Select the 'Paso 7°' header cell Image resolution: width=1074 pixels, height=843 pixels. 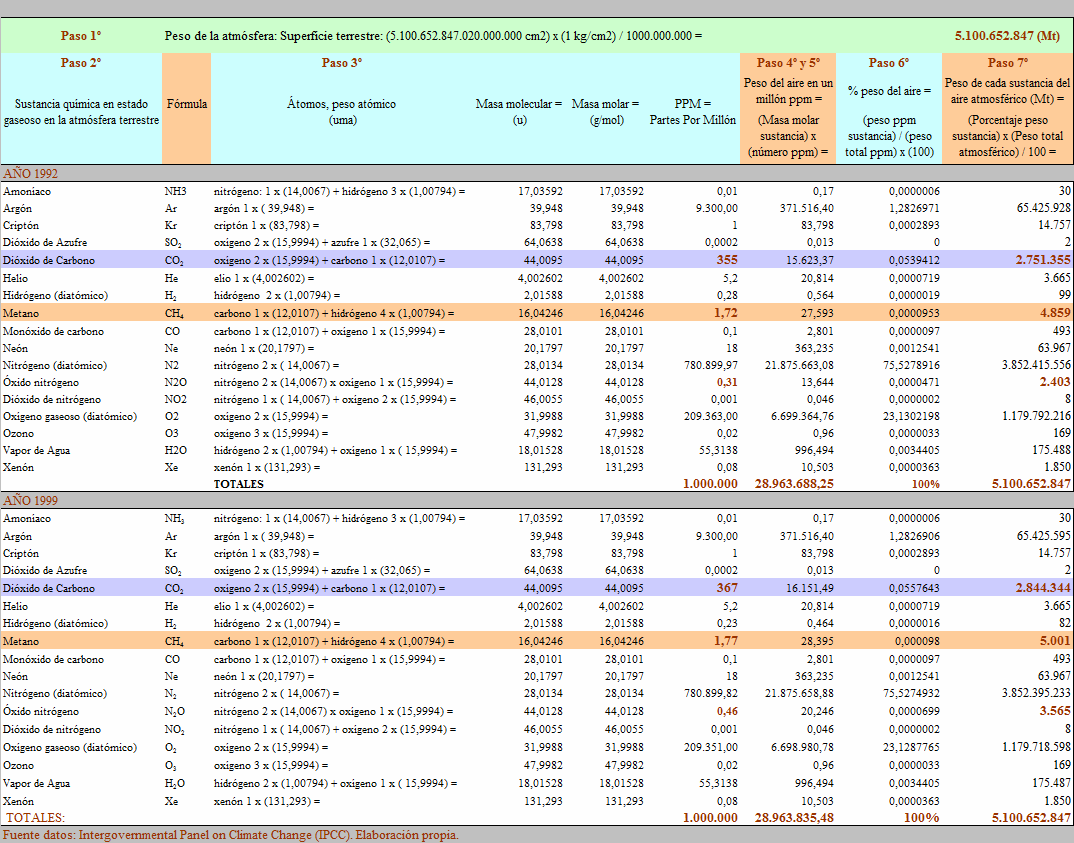pyautogui.click(x=1007, y=63)
